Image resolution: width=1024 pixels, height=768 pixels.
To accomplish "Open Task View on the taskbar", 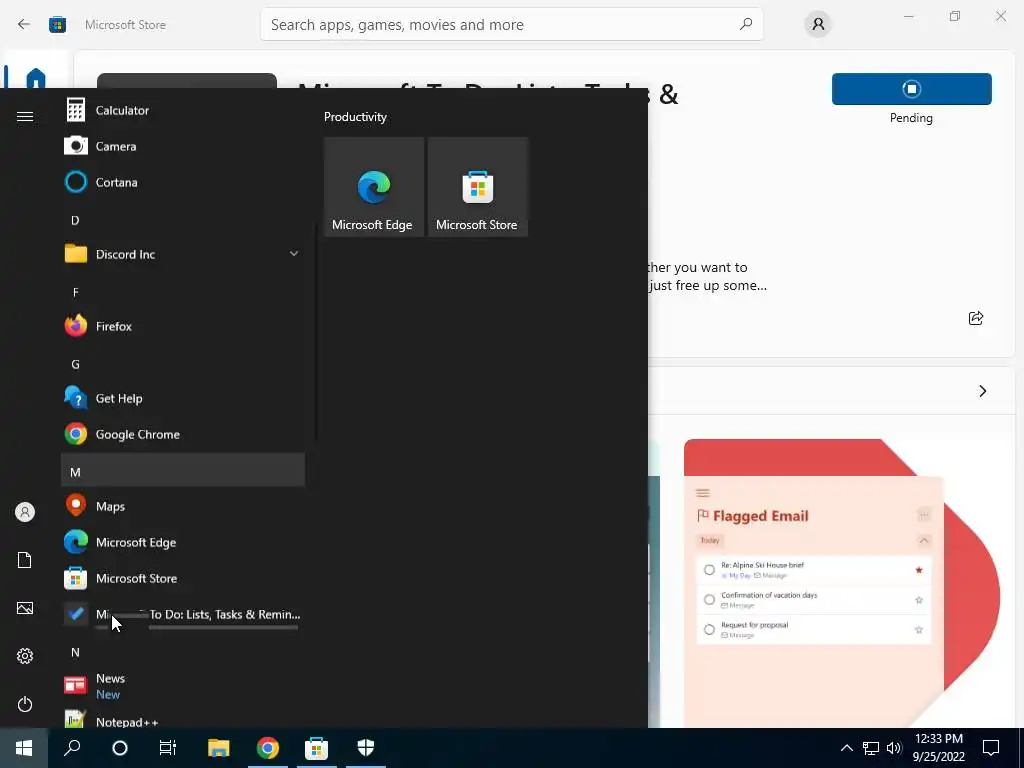I will pos(168,748).
